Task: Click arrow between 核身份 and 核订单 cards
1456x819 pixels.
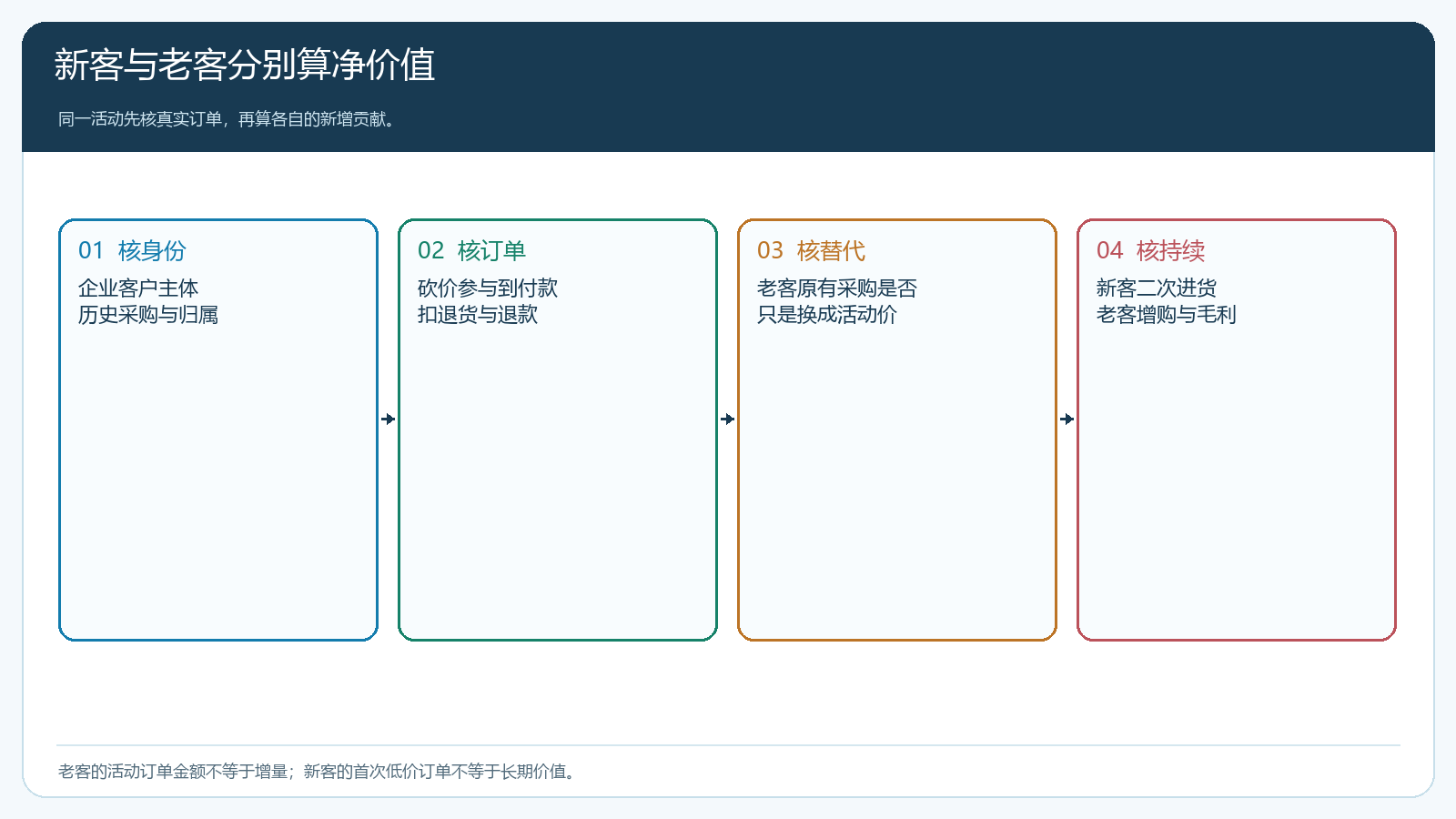Action: (x=389, y=420)
